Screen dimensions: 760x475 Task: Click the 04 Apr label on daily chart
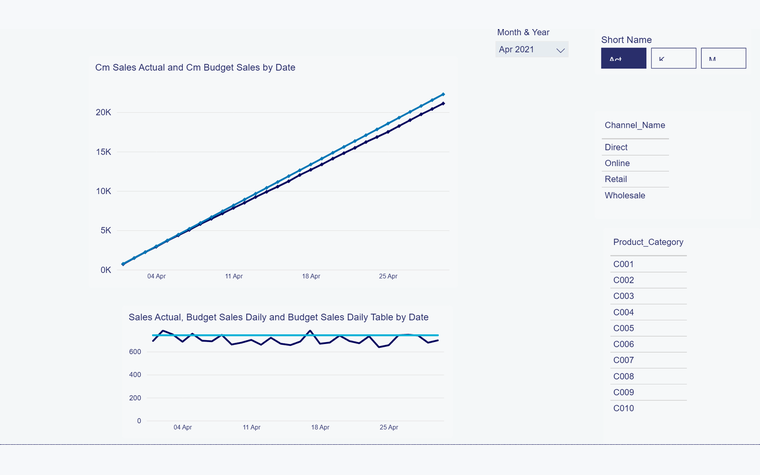[x=183, y=428]
